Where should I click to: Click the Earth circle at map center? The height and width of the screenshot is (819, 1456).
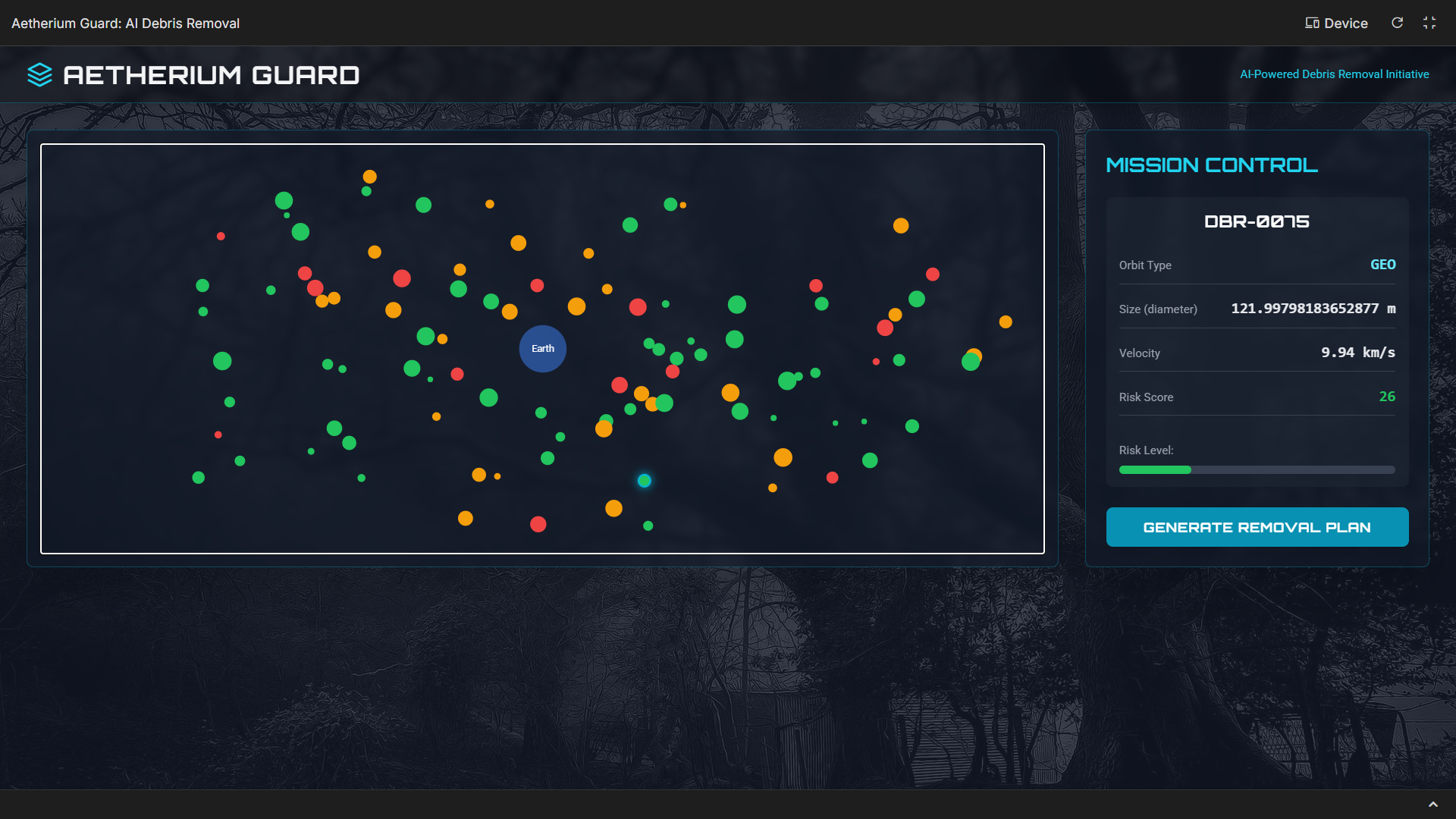(x=543, y=349)
